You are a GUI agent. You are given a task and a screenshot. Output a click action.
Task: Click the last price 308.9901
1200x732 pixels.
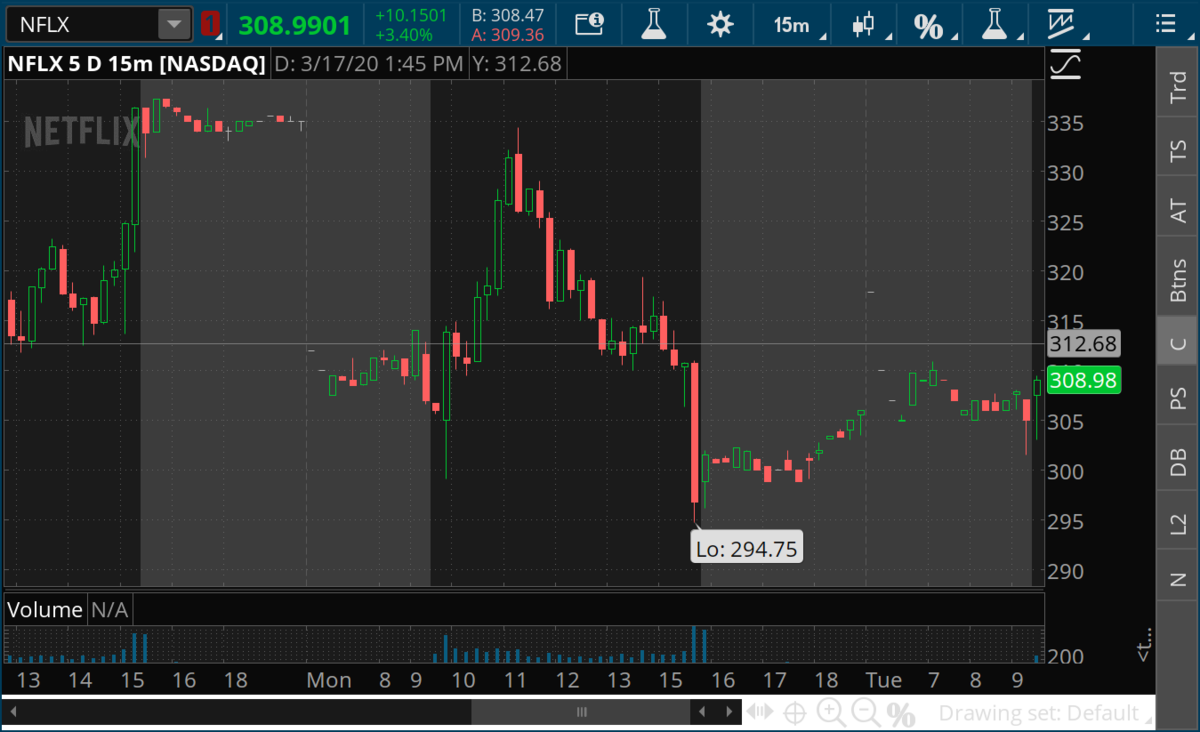295,24
